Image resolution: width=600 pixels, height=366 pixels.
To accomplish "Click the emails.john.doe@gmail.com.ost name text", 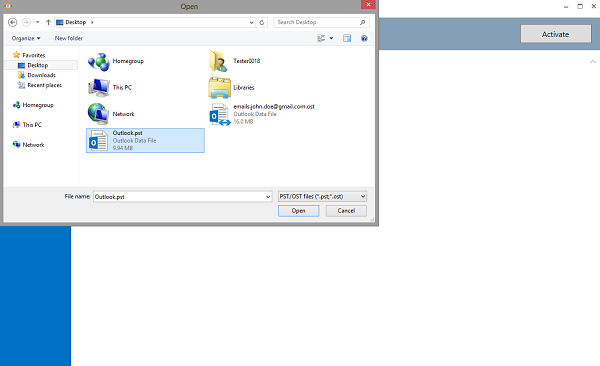I will tap(274, 106).
